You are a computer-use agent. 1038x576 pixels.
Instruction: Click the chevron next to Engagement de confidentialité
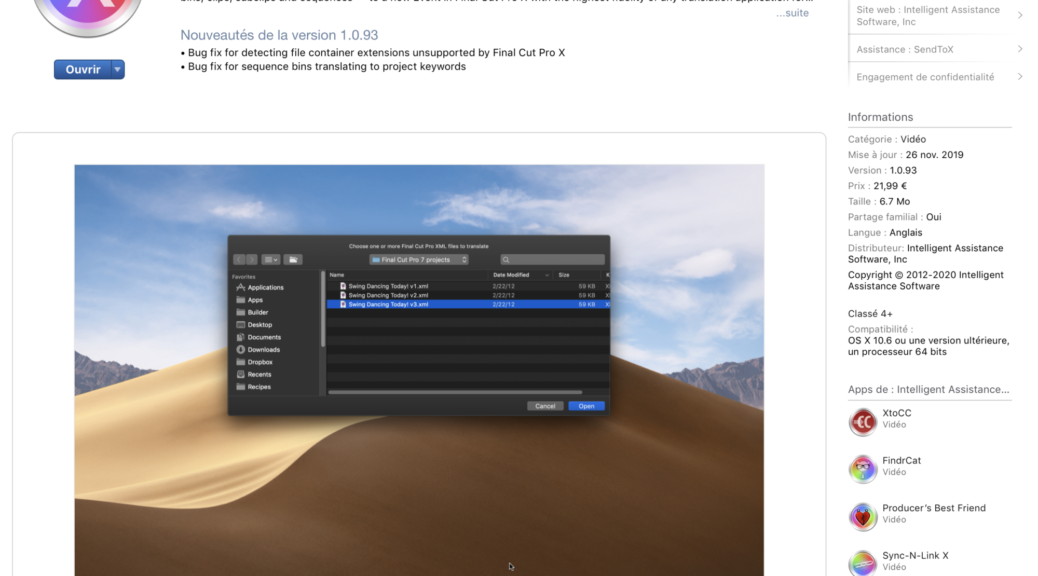click(x=1019, y=77)
